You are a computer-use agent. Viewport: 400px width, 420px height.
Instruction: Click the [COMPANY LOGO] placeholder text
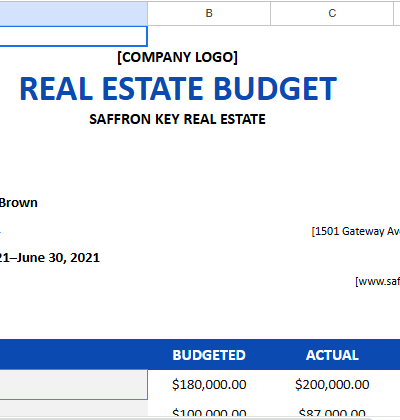[x=177, y=57]
